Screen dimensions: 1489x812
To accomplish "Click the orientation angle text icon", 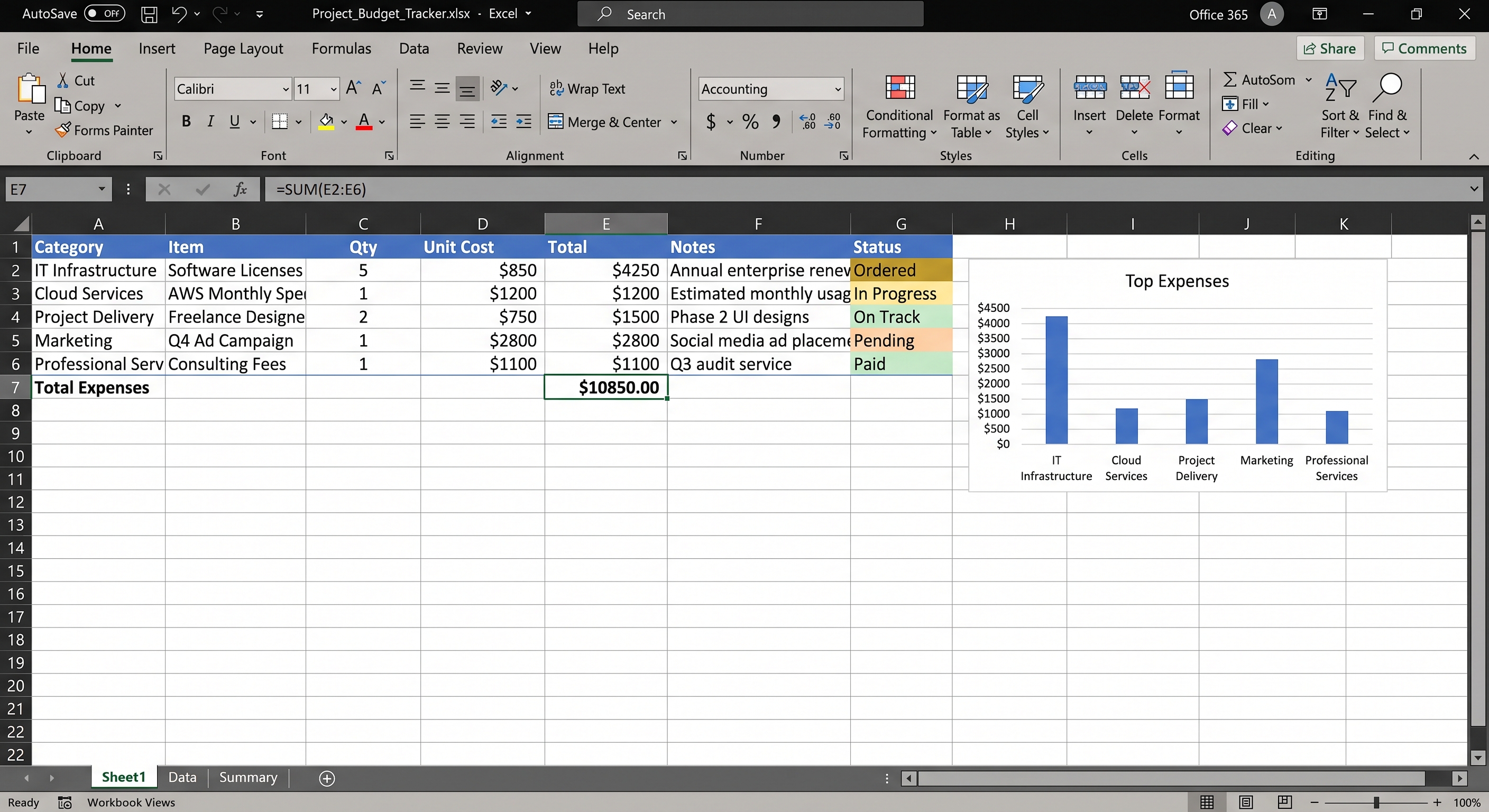I will coord(498,88).
